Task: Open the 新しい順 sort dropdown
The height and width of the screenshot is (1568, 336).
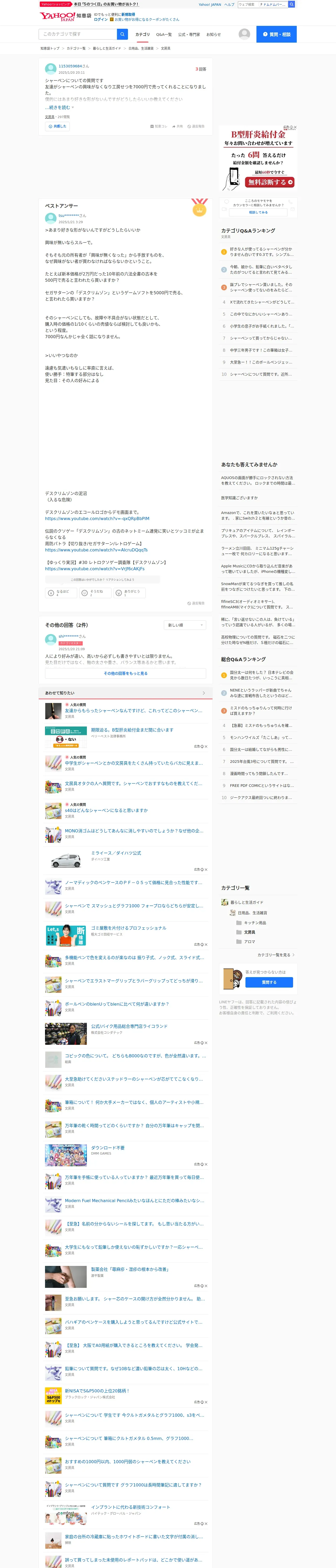Action: [x=185, y=625]
